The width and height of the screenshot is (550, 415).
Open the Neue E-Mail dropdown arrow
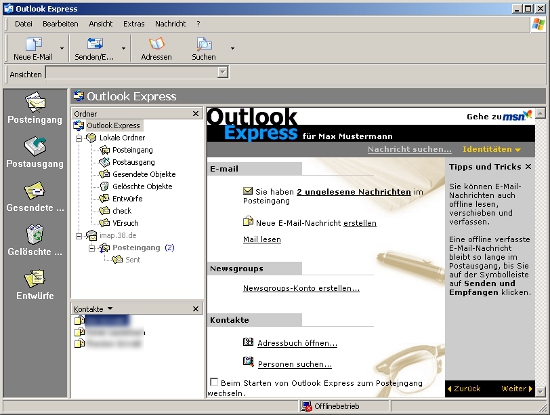click(x=62, y=48)
